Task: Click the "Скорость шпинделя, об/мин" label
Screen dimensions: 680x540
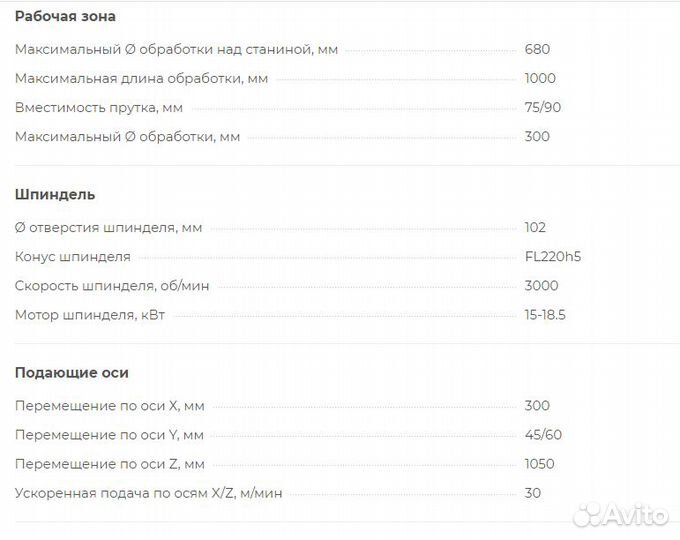Action: tap(112, 285)
